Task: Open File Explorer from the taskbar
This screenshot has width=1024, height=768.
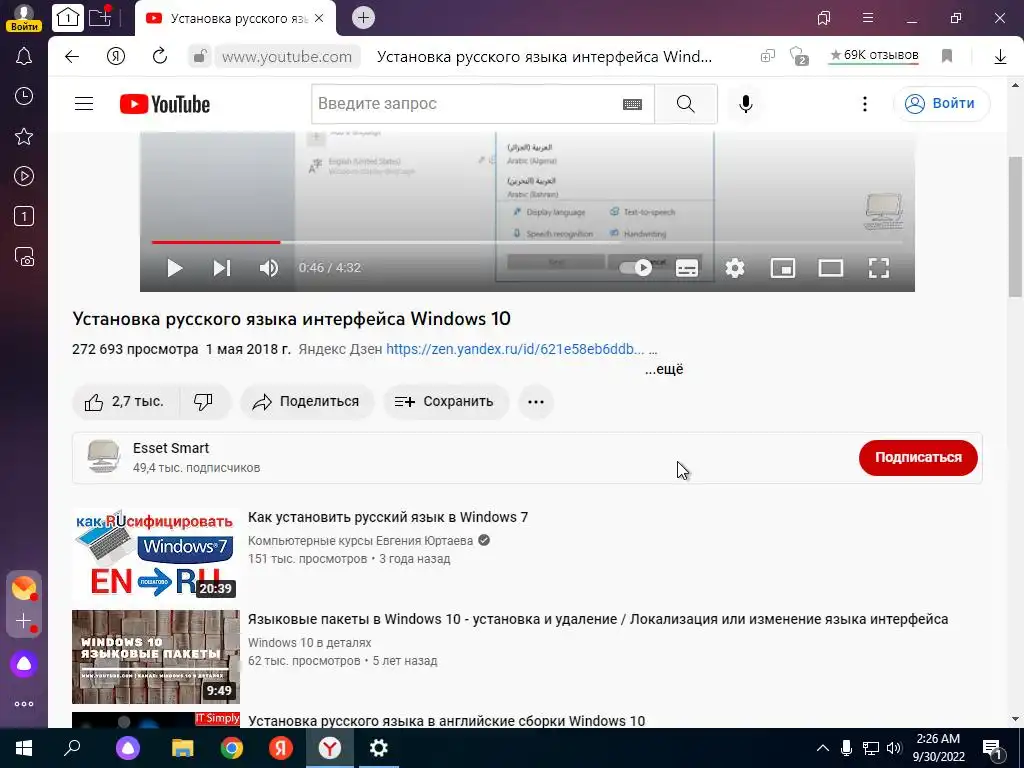Action: [x=182, y=748]
